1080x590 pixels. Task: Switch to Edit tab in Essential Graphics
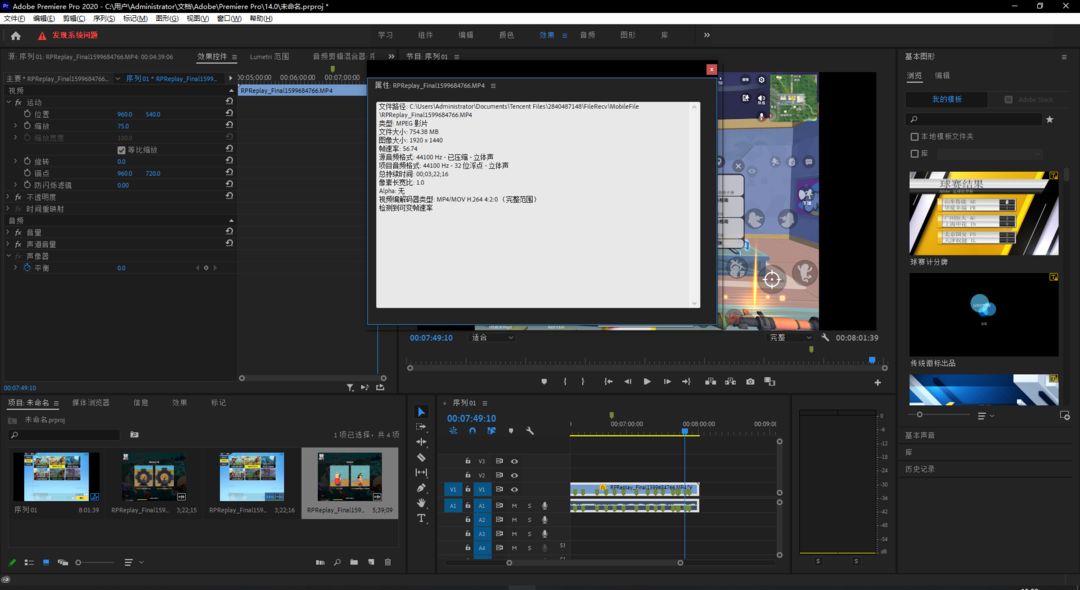(942, 76)
